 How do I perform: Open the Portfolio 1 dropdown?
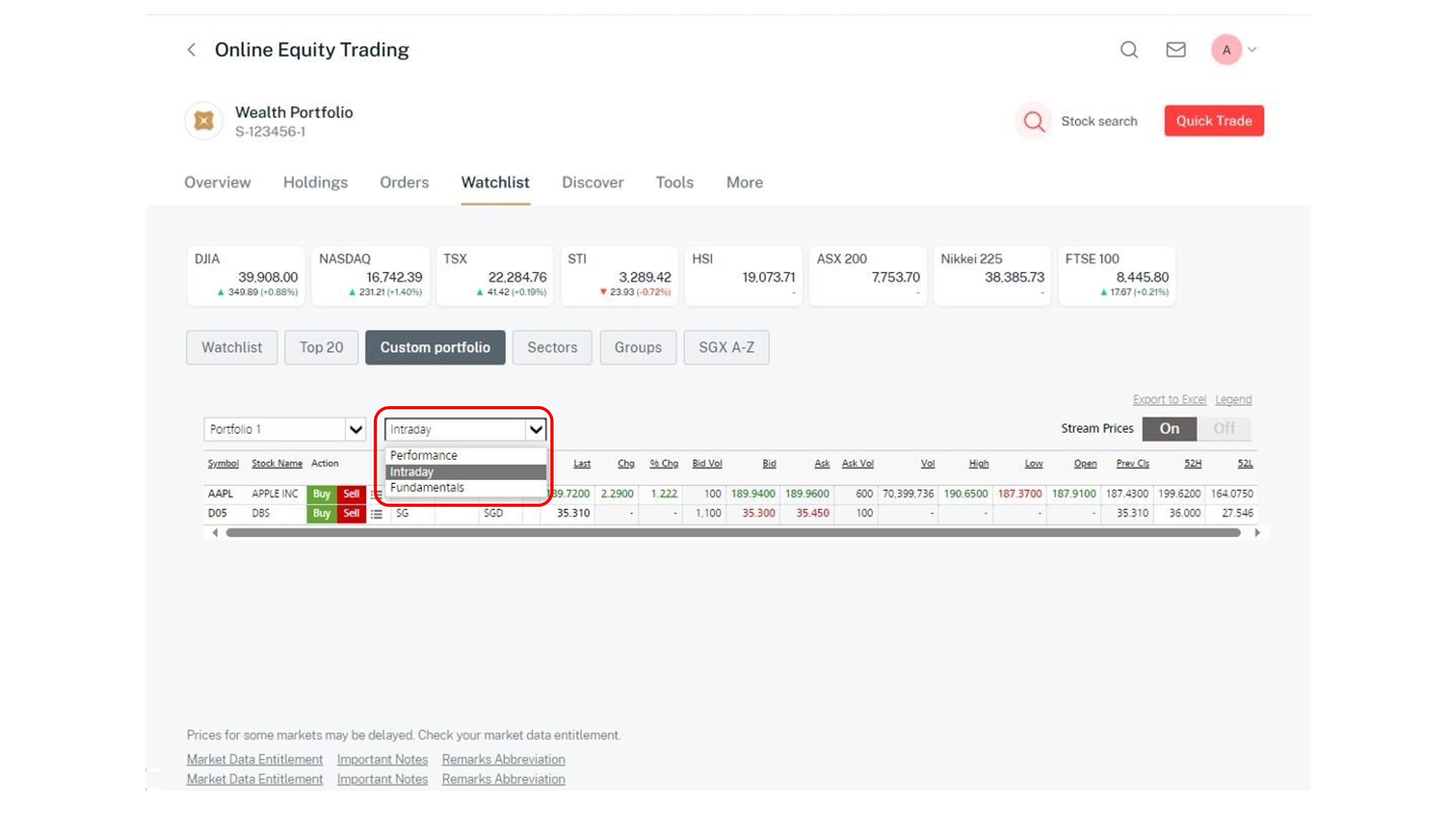click(284, 429)
